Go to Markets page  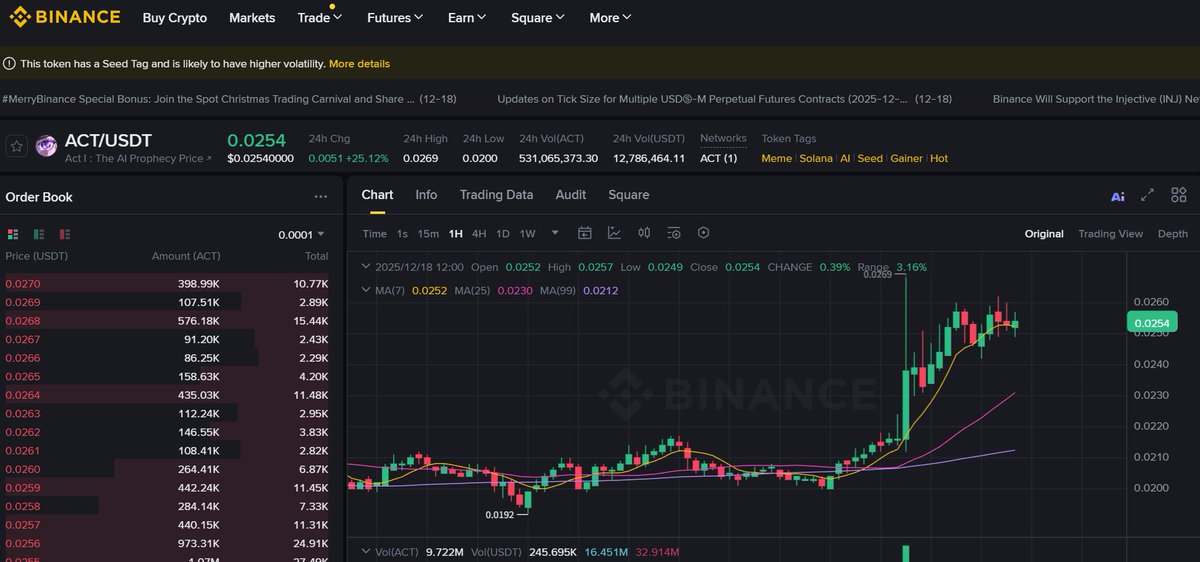(252, 18)
